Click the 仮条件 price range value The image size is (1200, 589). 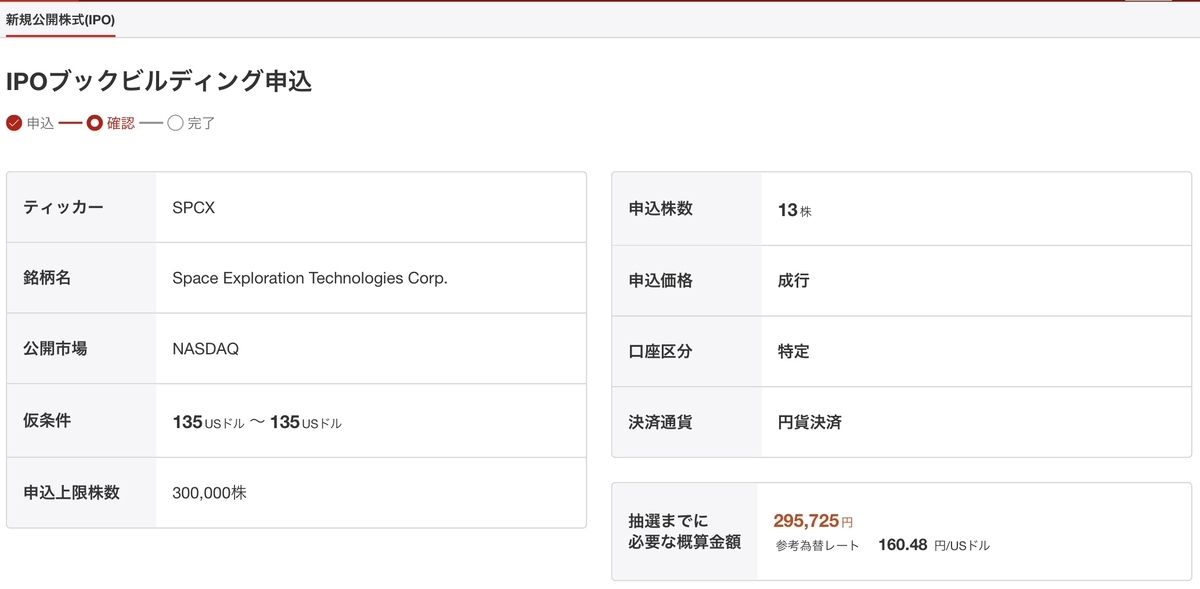[x=257, y=422]
